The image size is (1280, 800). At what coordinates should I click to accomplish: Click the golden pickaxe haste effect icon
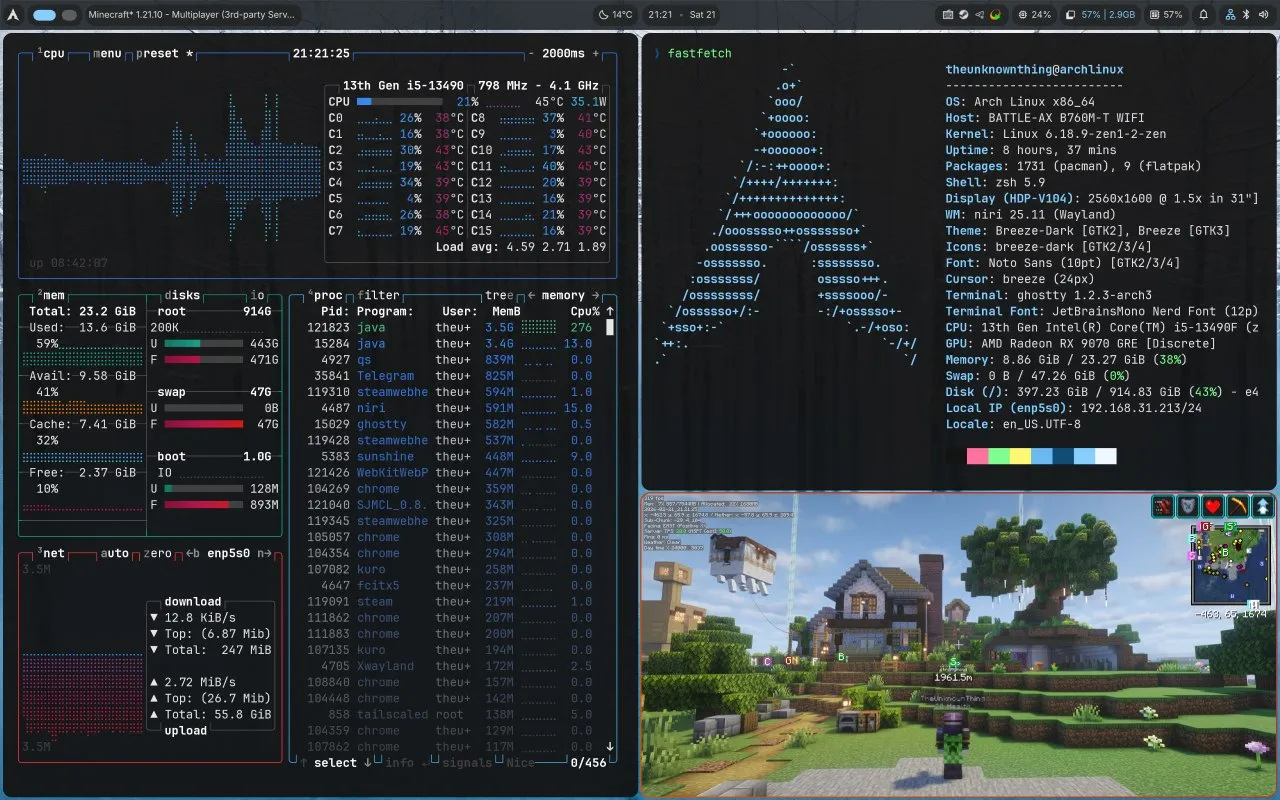click(1238, 506)
